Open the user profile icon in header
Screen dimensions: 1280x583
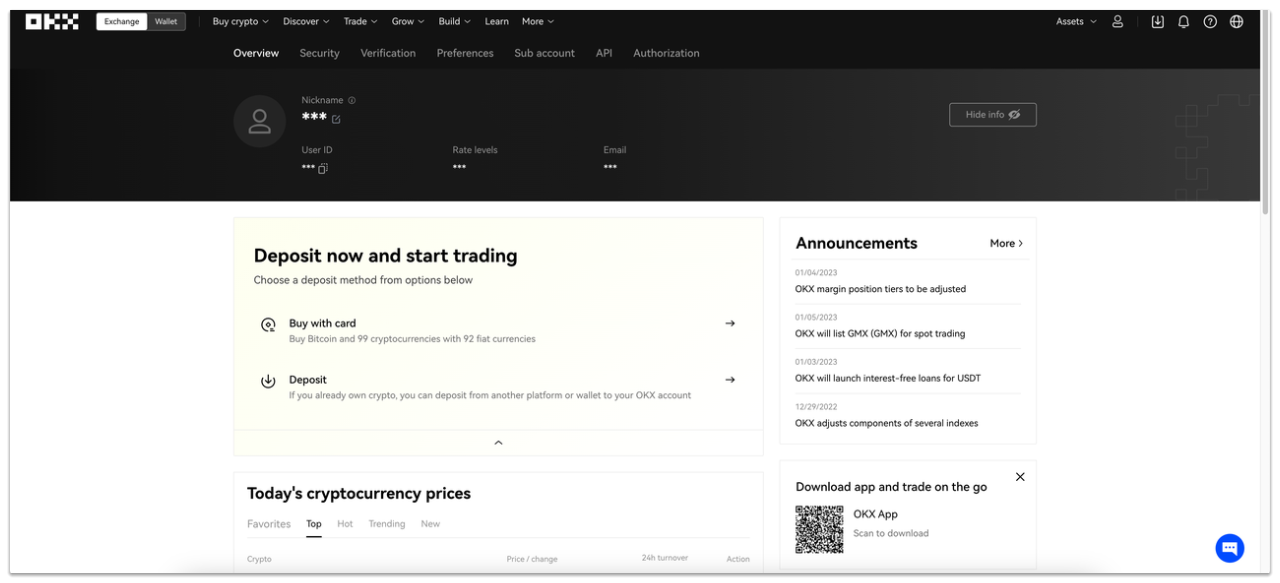pos(1118,22)
